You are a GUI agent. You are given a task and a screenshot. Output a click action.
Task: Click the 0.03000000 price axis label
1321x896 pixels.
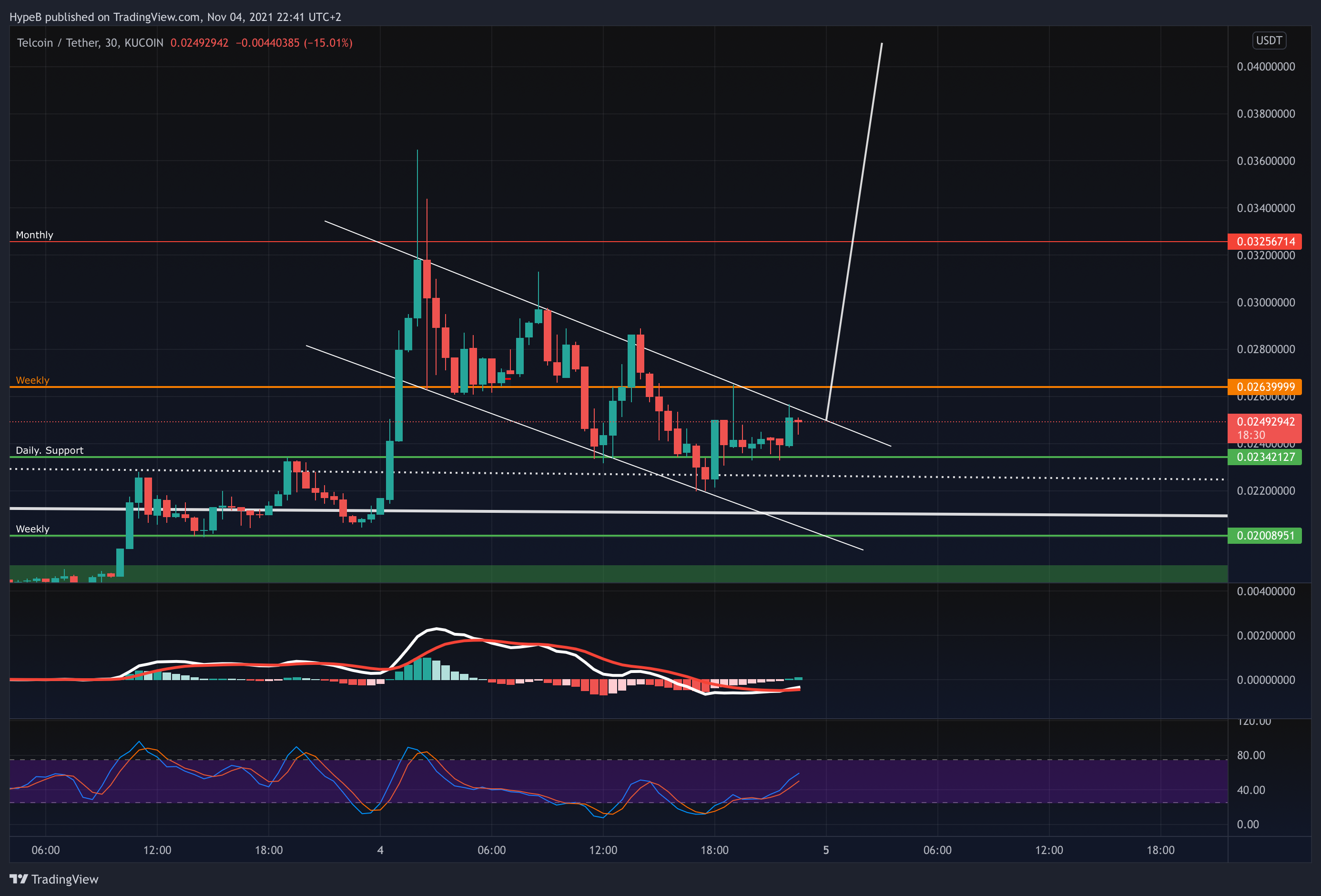point(1266,303)
